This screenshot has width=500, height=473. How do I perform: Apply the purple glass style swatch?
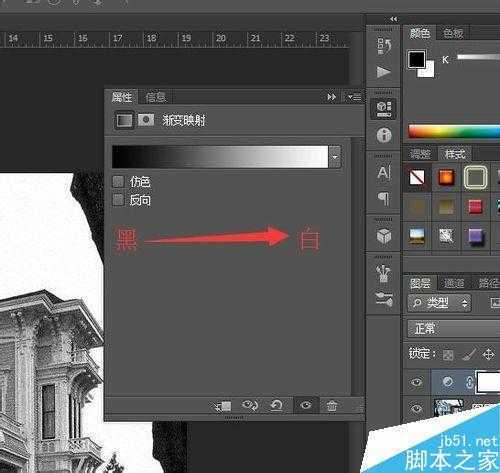(476, 236)
